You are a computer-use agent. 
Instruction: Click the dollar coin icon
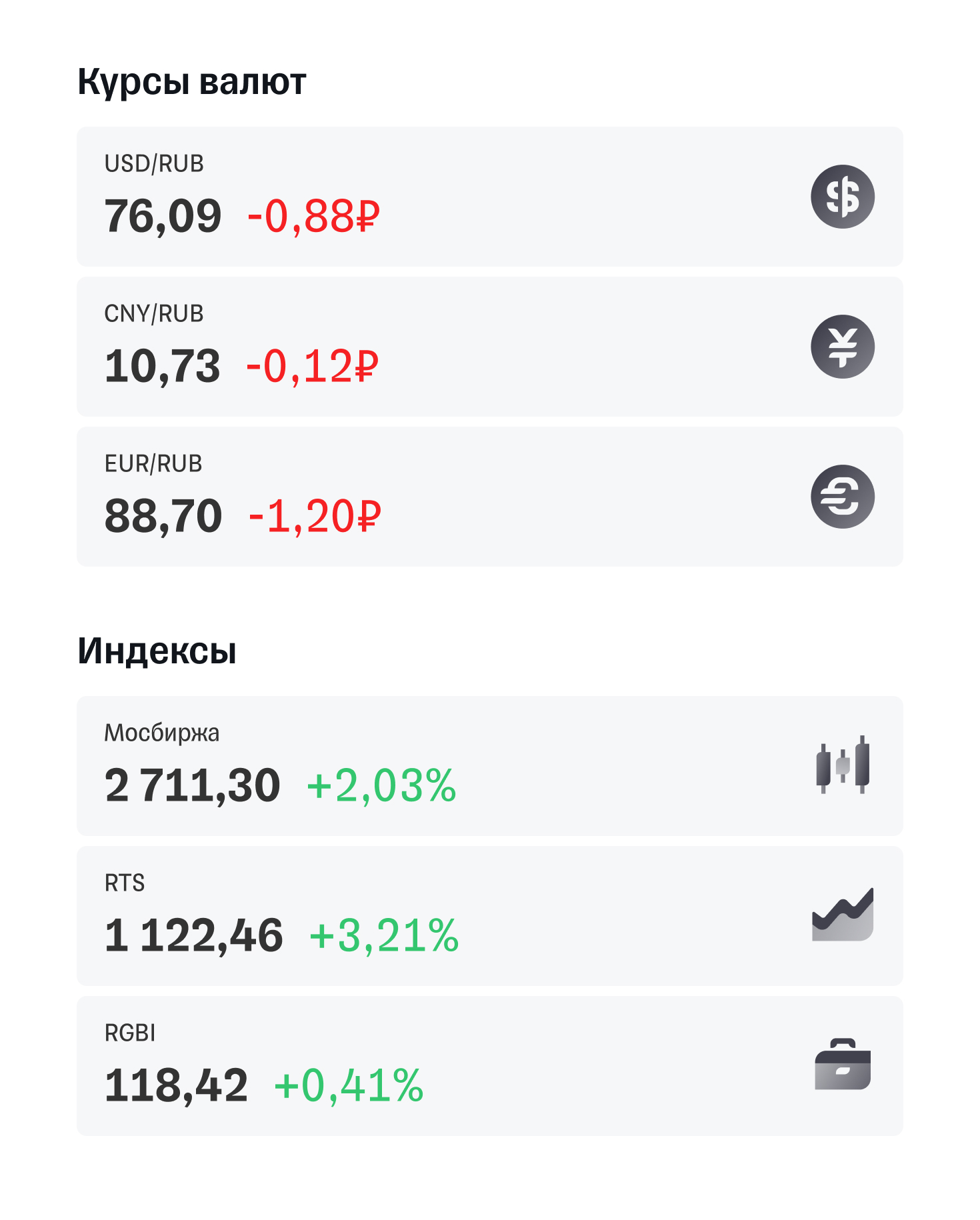(x=842, y=197)
